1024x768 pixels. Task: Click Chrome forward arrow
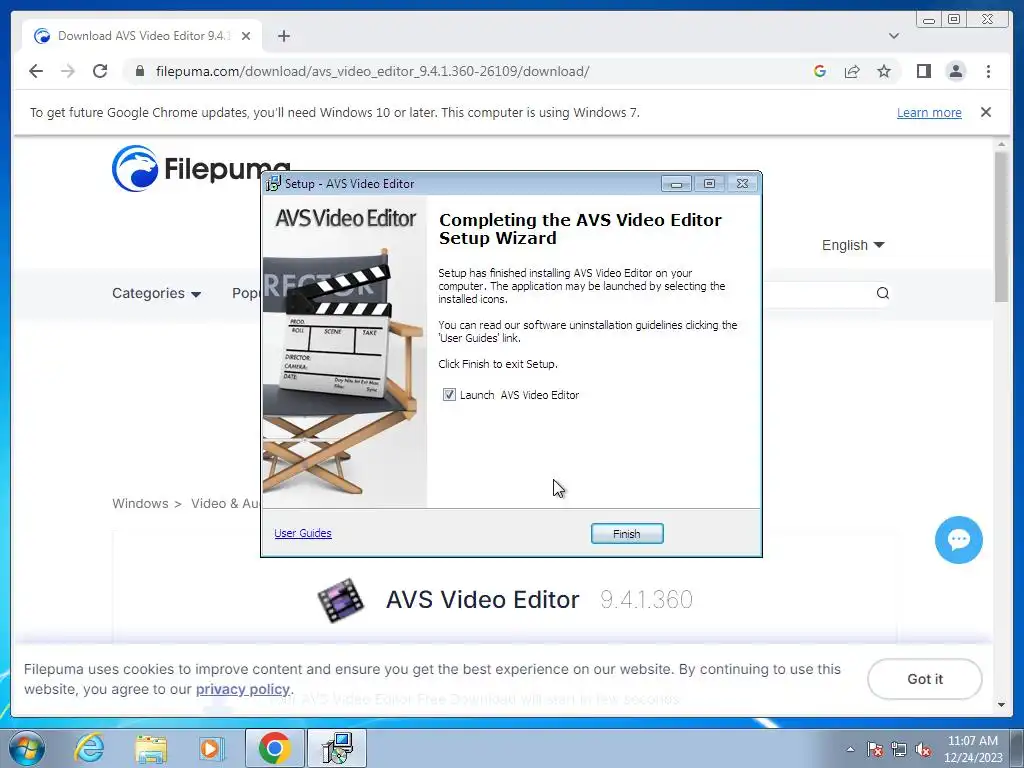68,71
